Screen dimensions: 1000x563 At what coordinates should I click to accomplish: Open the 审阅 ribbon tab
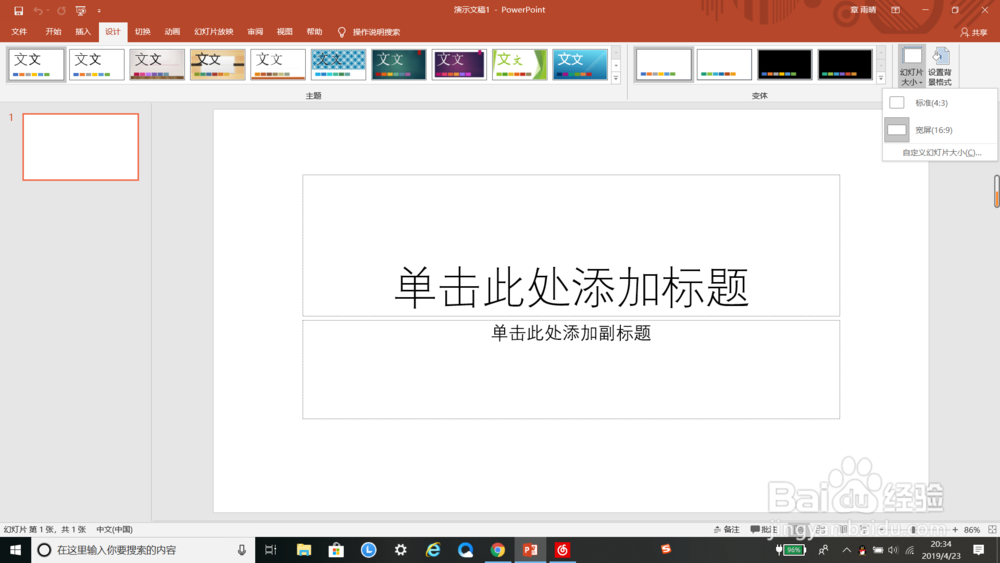255,32
